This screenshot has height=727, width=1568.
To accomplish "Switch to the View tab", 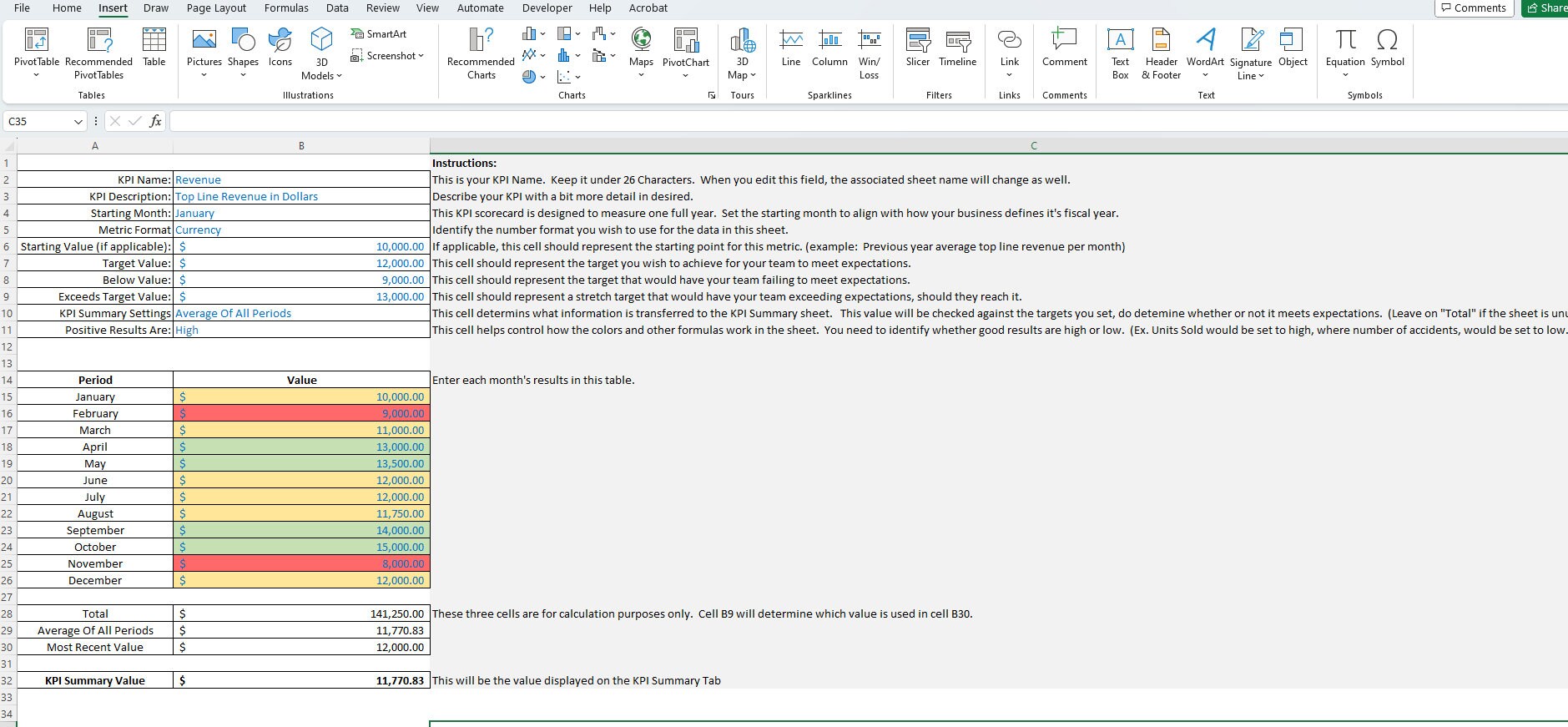I will pos(427,8).
